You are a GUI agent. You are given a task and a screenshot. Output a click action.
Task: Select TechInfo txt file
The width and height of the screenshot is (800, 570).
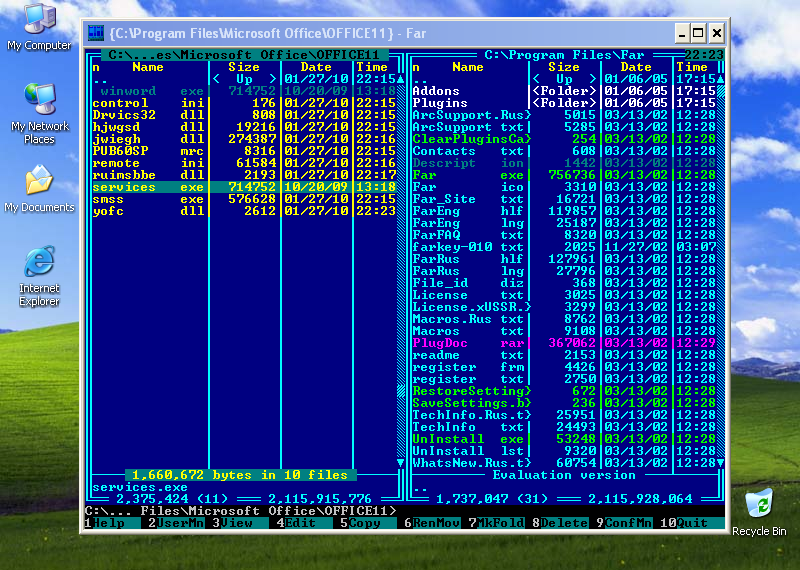pos(564,427)
